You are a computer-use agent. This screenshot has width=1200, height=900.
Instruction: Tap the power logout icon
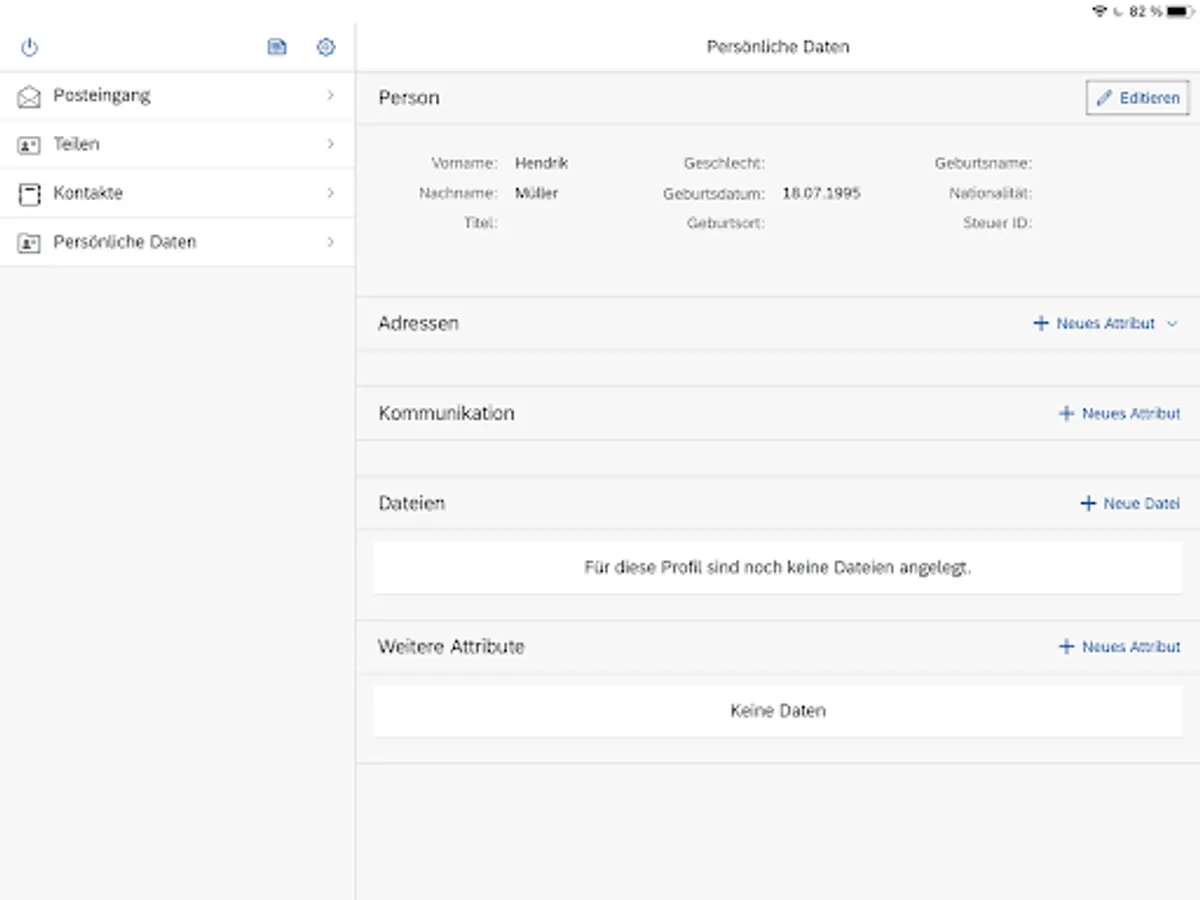[29, 47]
